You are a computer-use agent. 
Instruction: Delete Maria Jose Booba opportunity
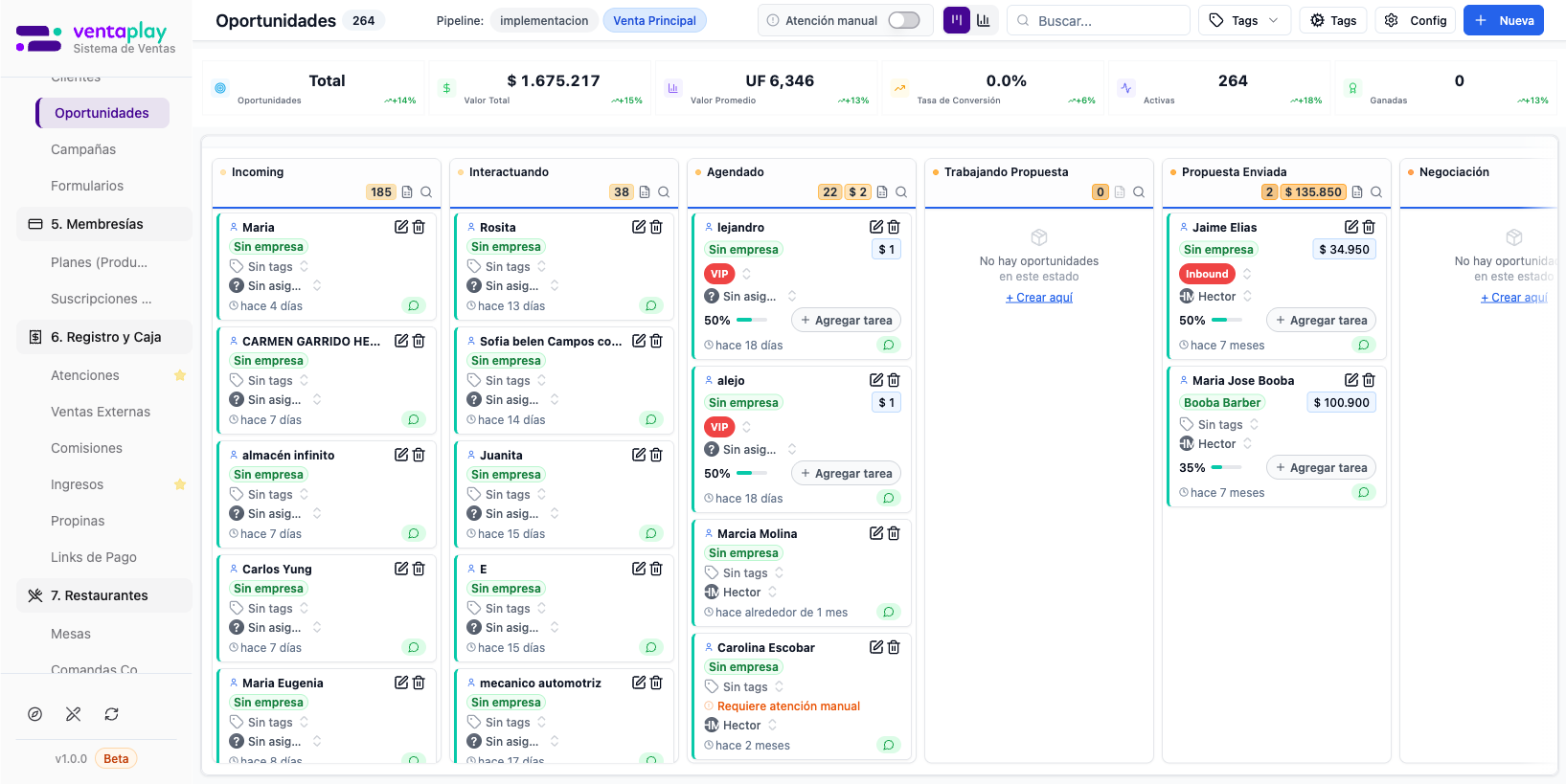click(1369, 380)
